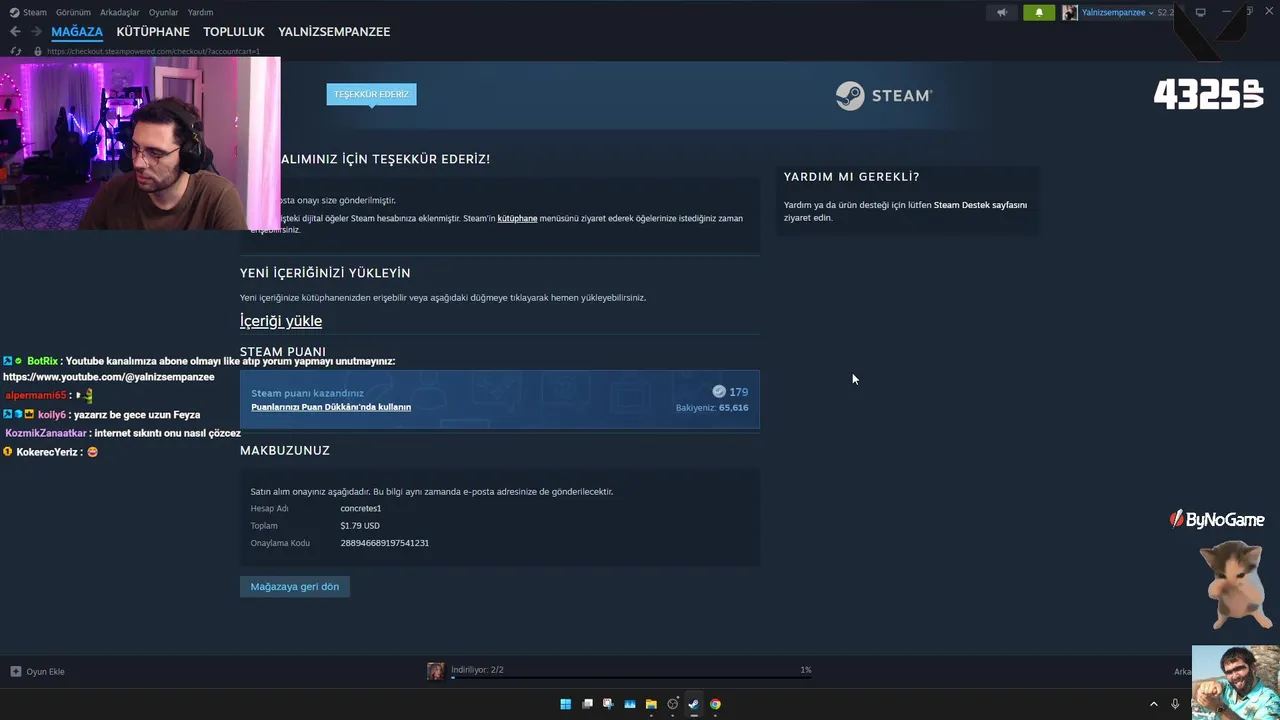Open the YALNIZSEMPANZEE profile tab

pyautogui.click(x=334, y=32)
